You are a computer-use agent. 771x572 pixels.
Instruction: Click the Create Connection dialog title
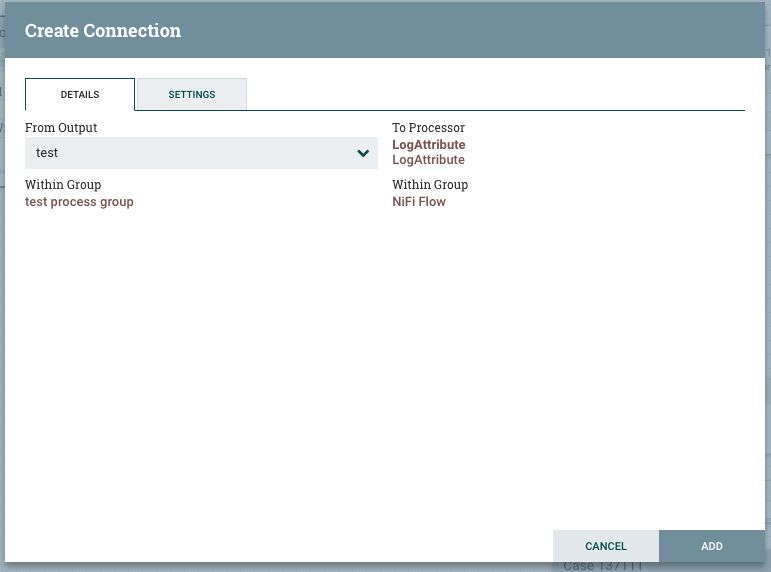point(103,30)
